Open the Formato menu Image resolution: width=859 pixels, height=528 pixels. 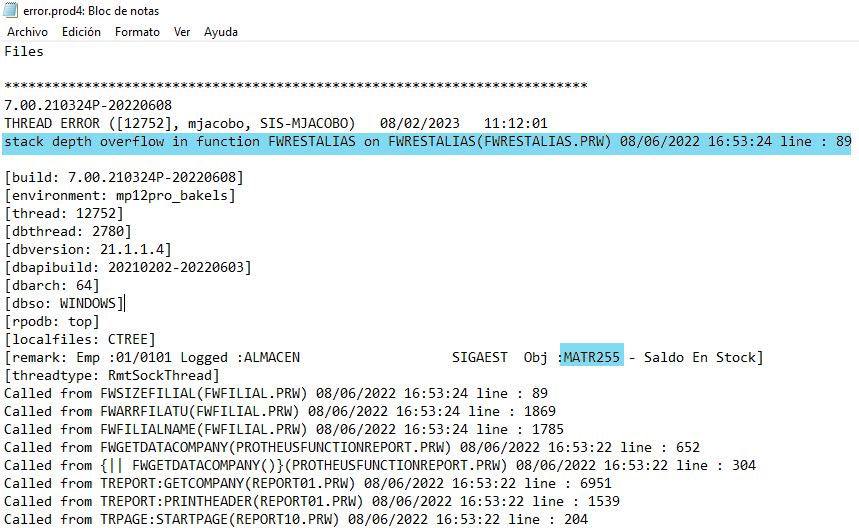[137, 32]
